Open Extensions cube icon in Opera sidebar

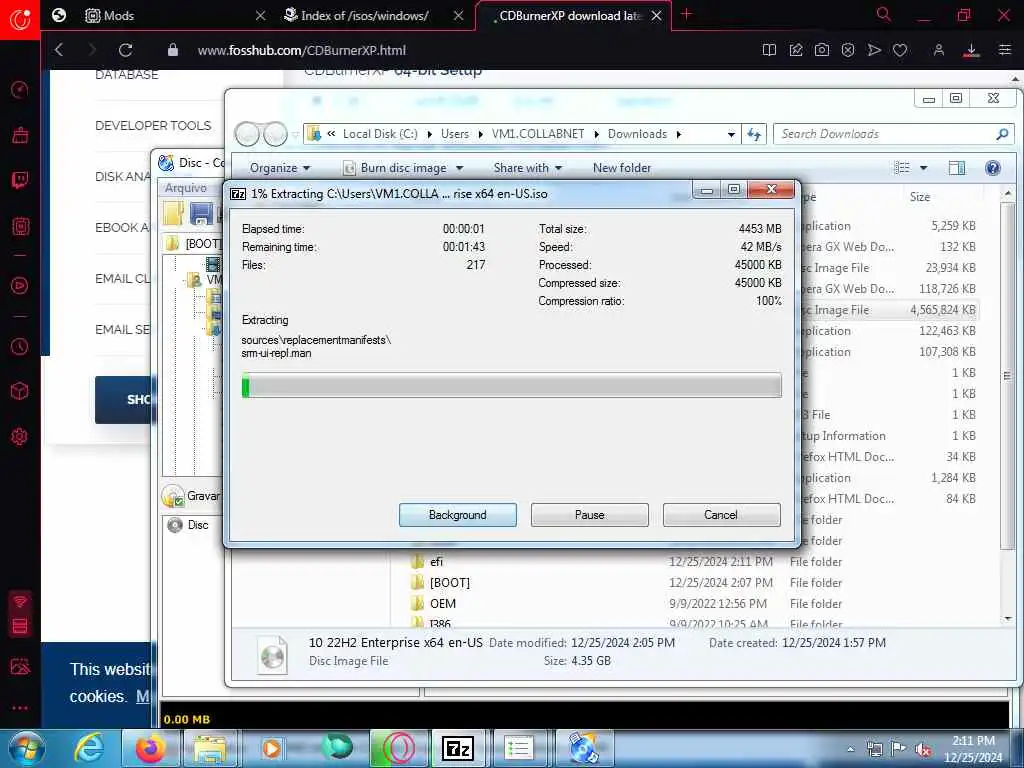(20, 391)
